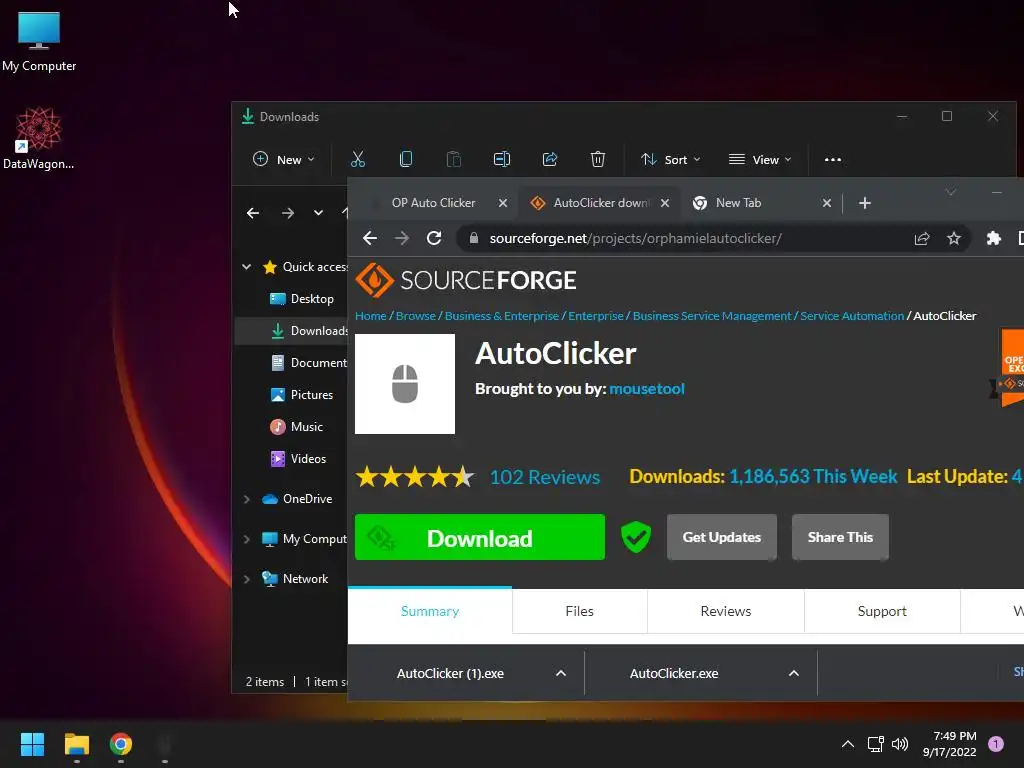The width and height of the screenshot is (1024, 768).
Task: Open the My Computer desktop icon
Action: (x=39, y=40)
